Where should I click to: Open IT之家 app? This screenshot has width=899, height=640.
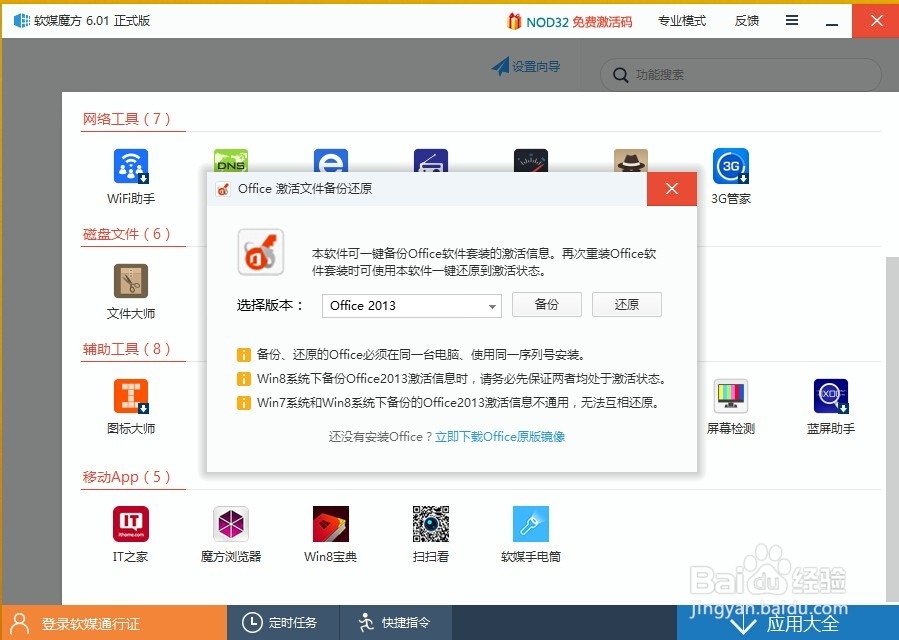(131, 534)
